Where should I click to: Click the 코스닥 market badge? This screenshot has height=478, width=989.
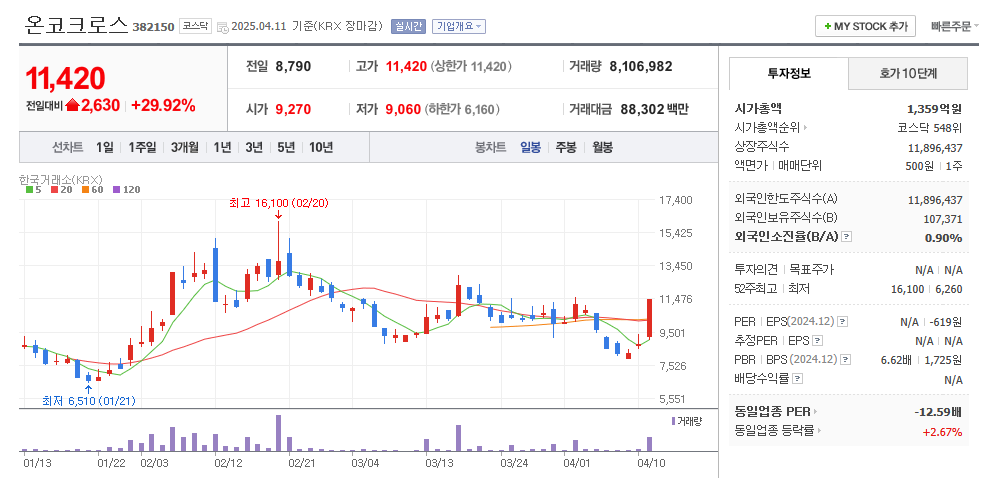196,26
